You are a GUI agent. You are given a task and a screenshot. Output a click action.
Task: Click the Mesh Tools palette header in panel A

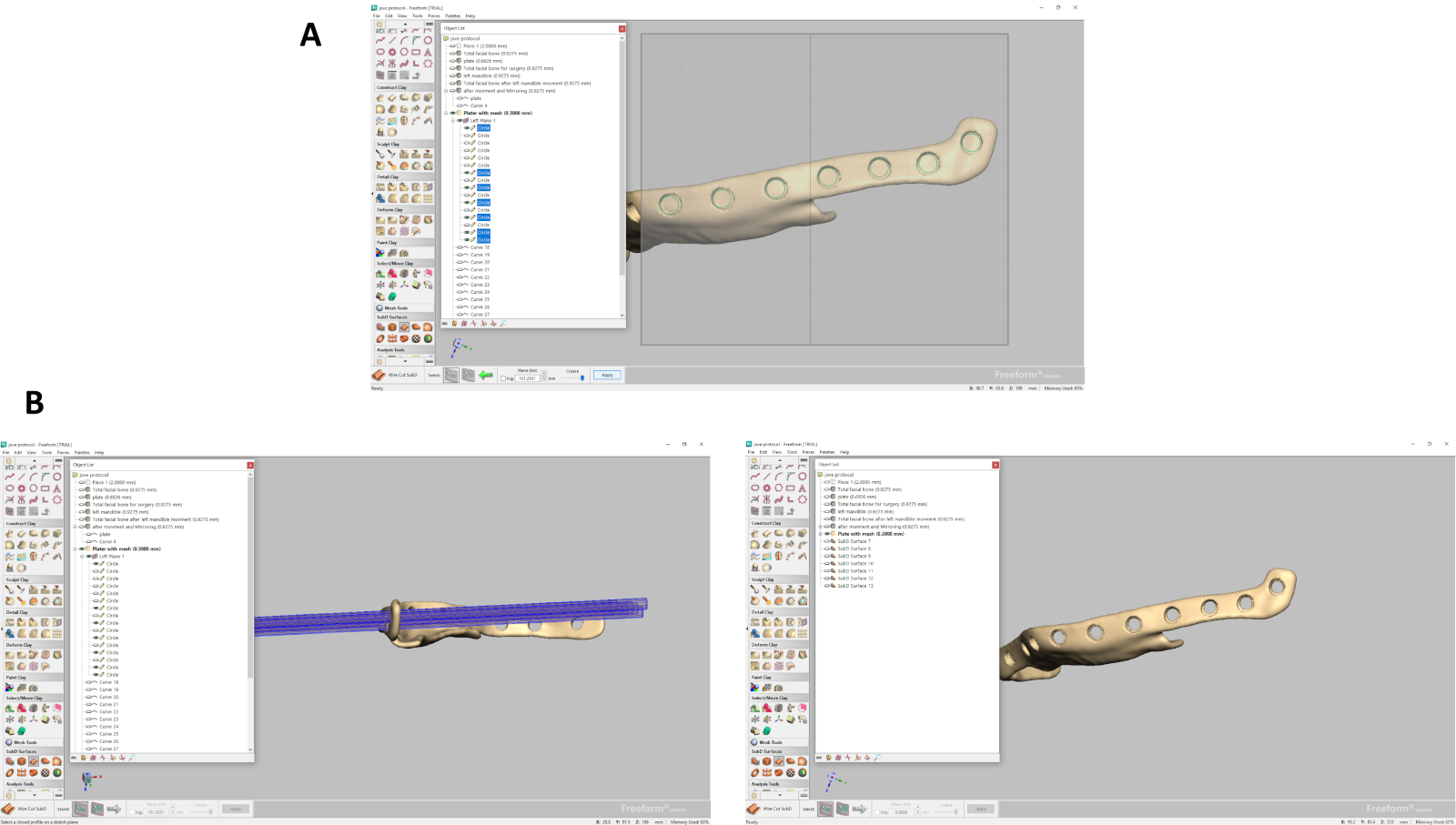(x=396, y=307)
